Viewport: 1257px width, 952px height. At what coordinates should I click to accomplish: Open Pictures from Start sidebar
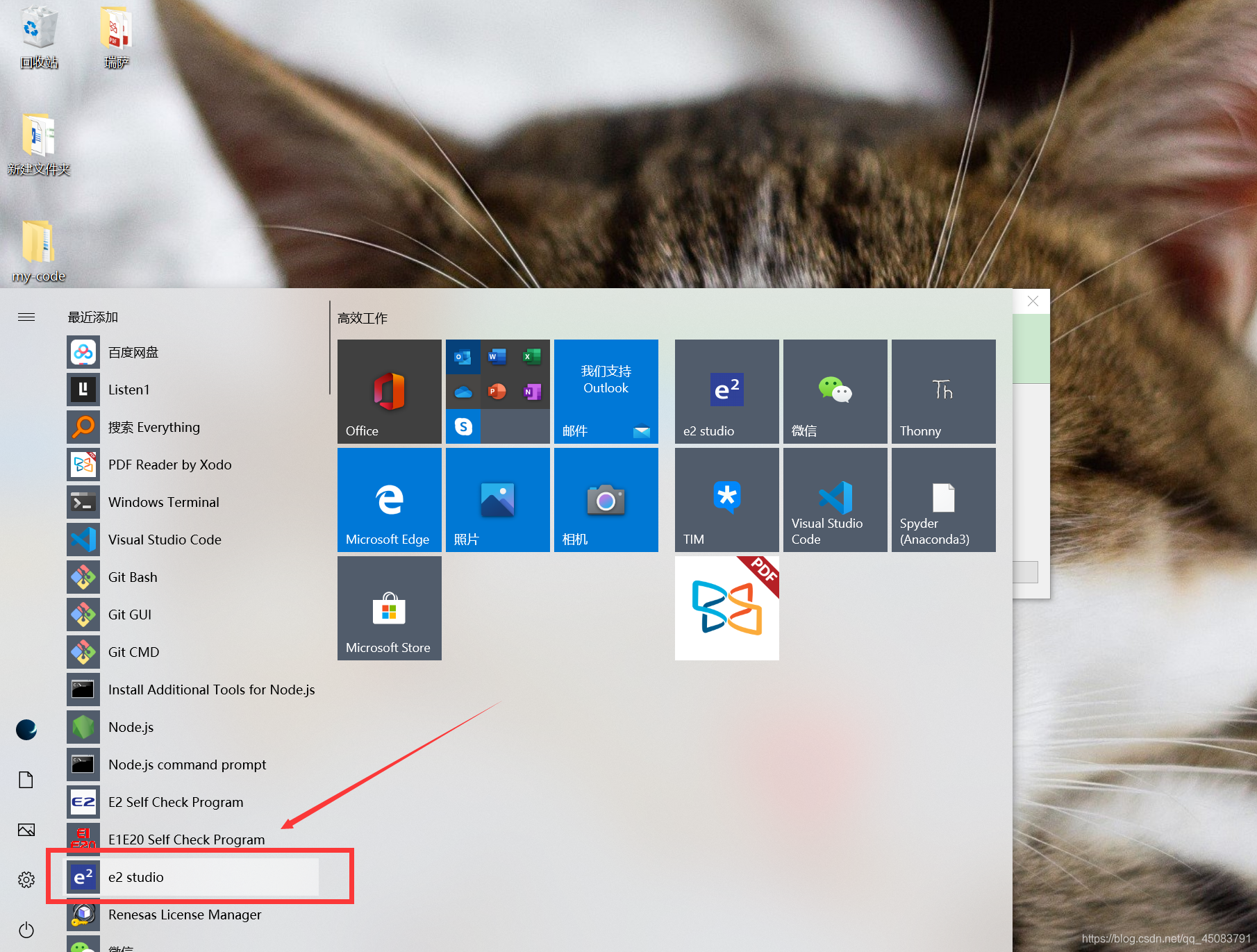(26, 830)
